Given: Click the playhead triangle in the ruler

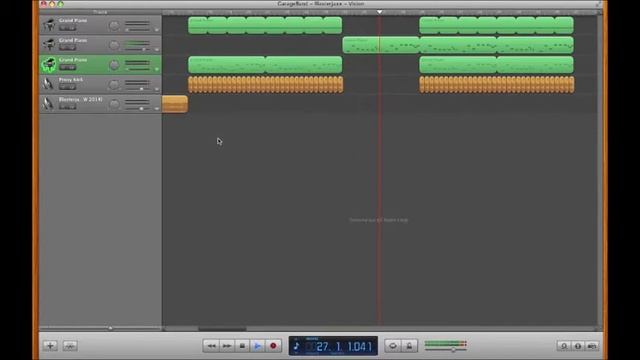Looking at the screenshot, I should coord(380,12).
